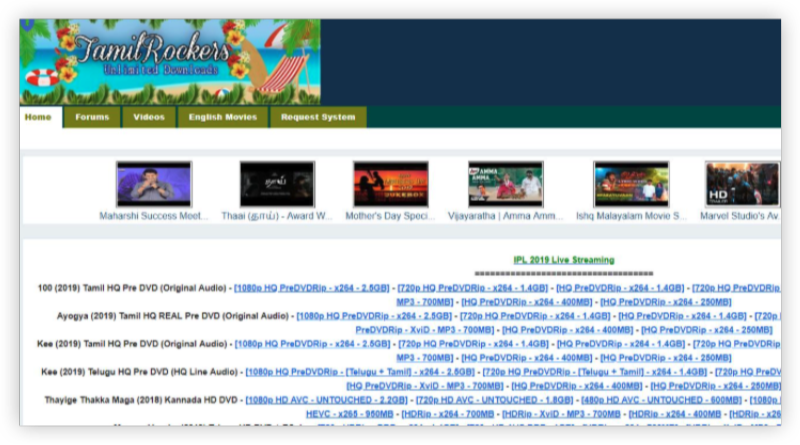Click 720p x264 1.4GB link for Kee Tamil
This screenshot has width=800, height=445.
[x=473, y=344]
